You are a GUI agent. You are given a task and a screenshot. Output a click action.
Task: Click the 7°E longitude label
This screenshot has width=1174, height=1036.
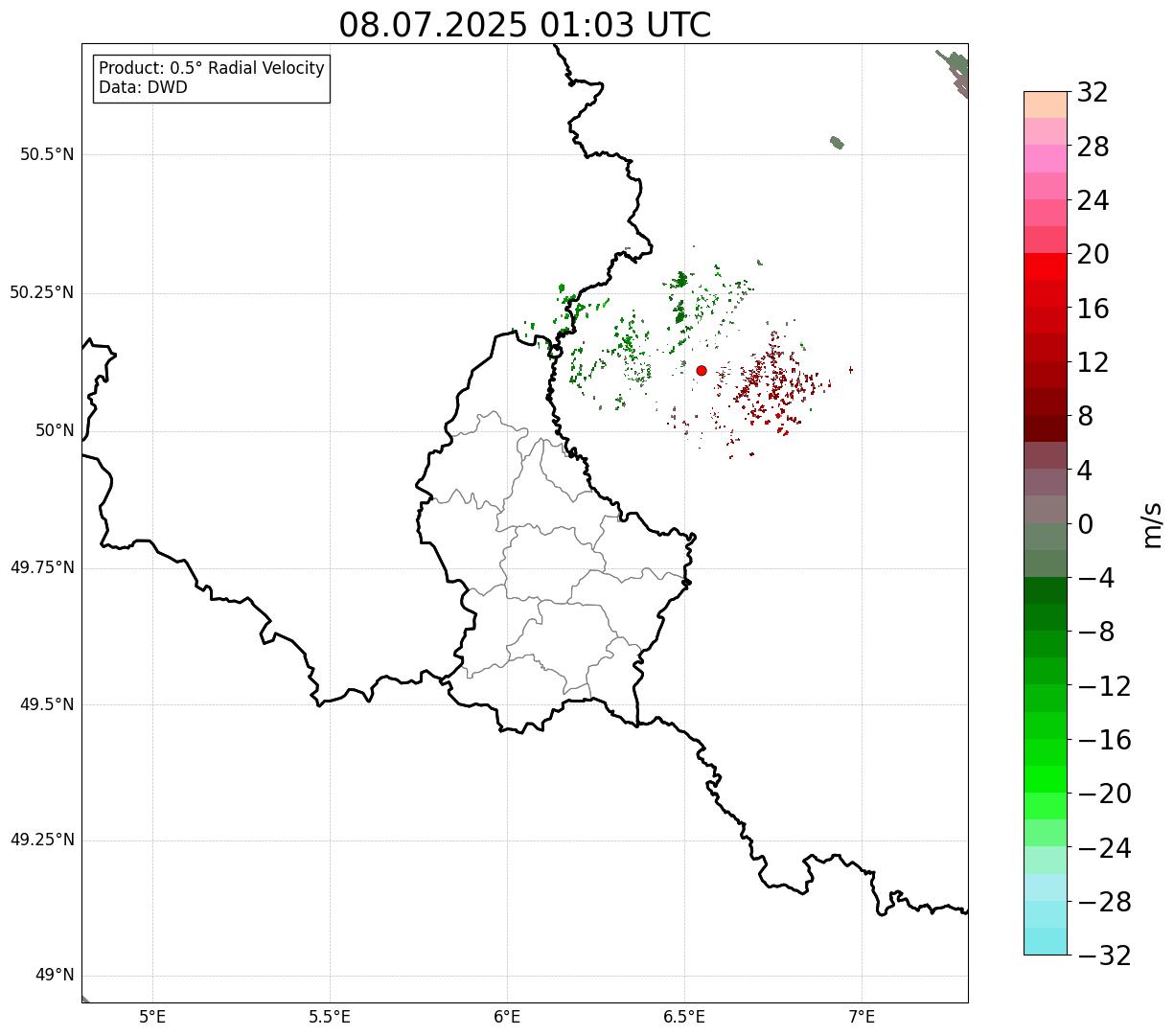[x=862, y=1017]
